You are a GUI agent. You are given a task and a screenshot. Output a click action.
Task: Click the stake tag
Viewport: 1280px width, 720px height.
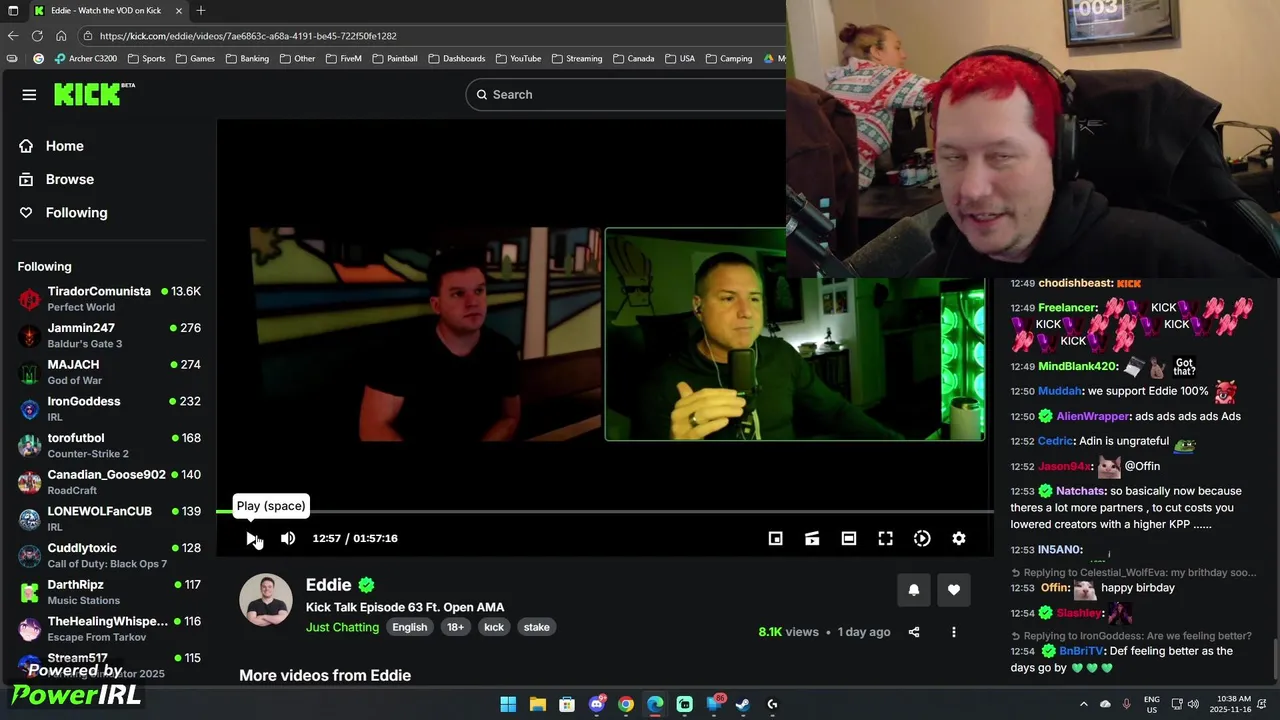click(537, 627)
